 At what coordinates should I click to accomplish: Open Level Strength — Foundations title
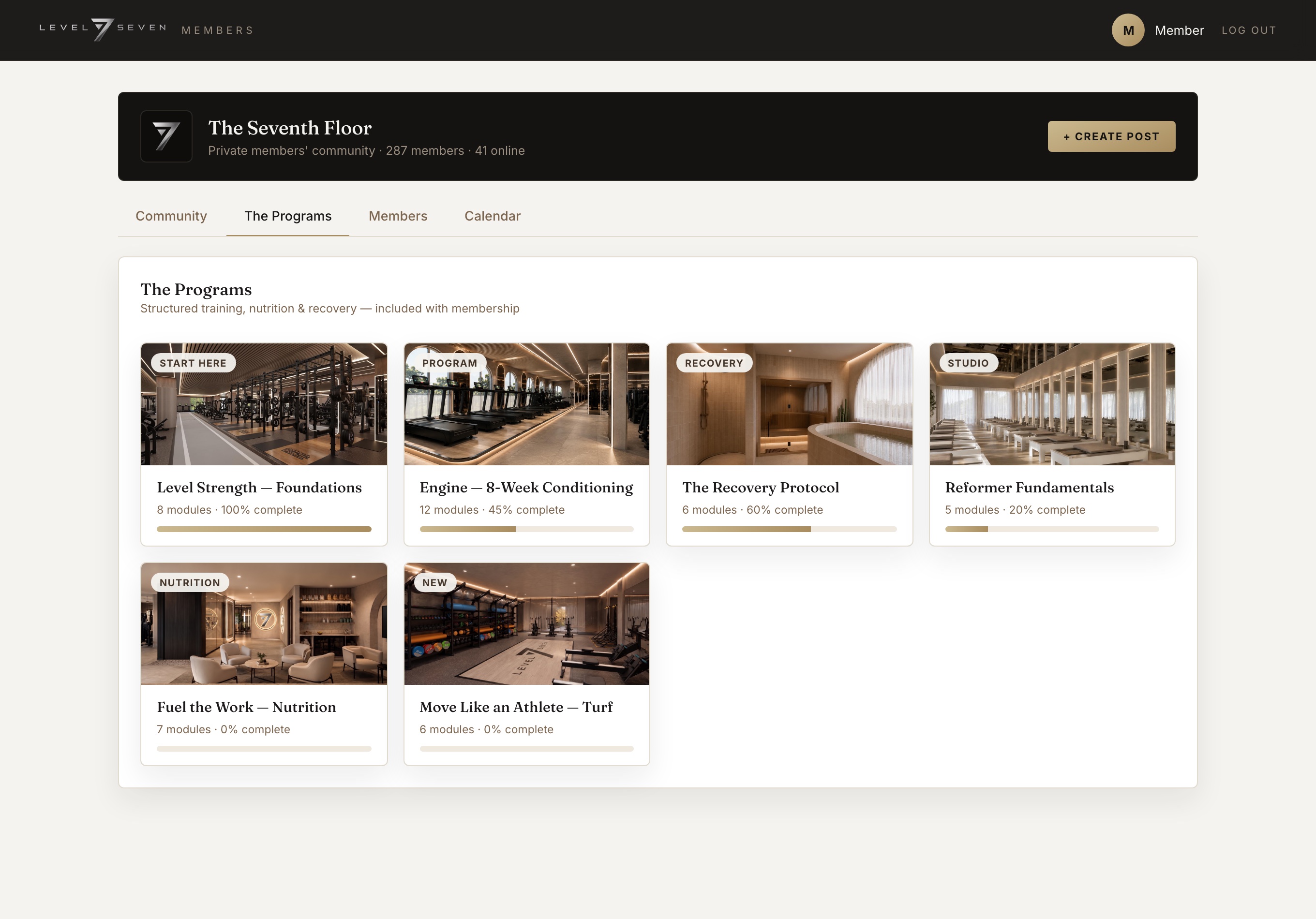pos(260,488)
